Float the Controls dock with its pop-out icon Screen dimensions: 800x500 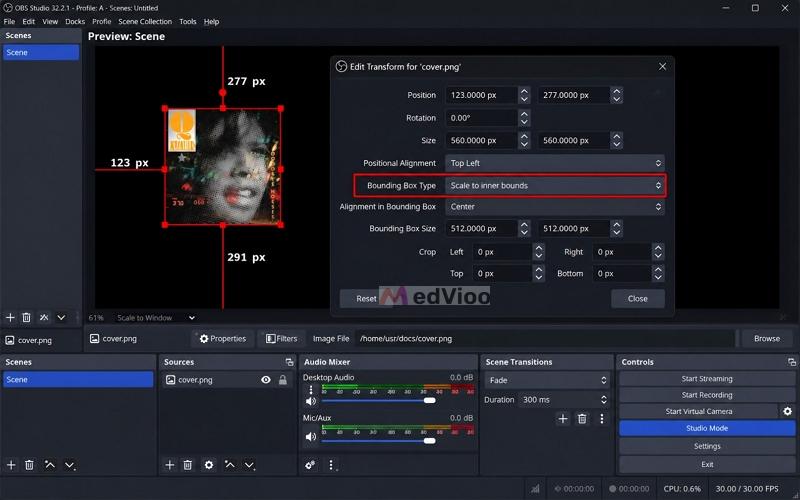click(792, 362)
